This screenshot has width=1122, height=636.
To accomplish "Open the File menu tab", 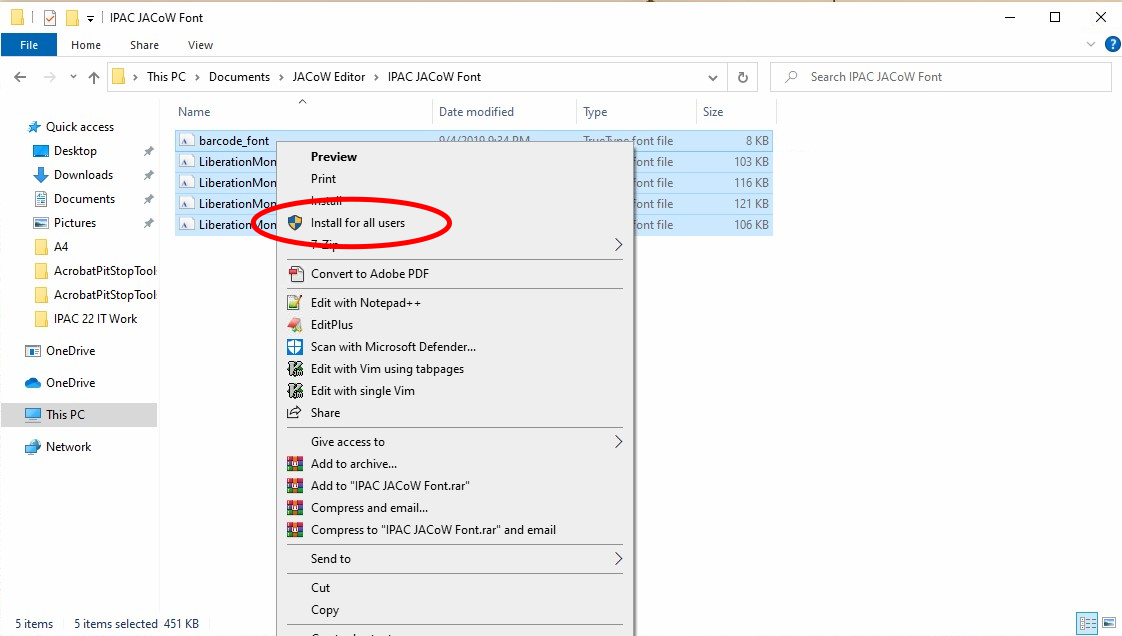I will click(29, 45).
